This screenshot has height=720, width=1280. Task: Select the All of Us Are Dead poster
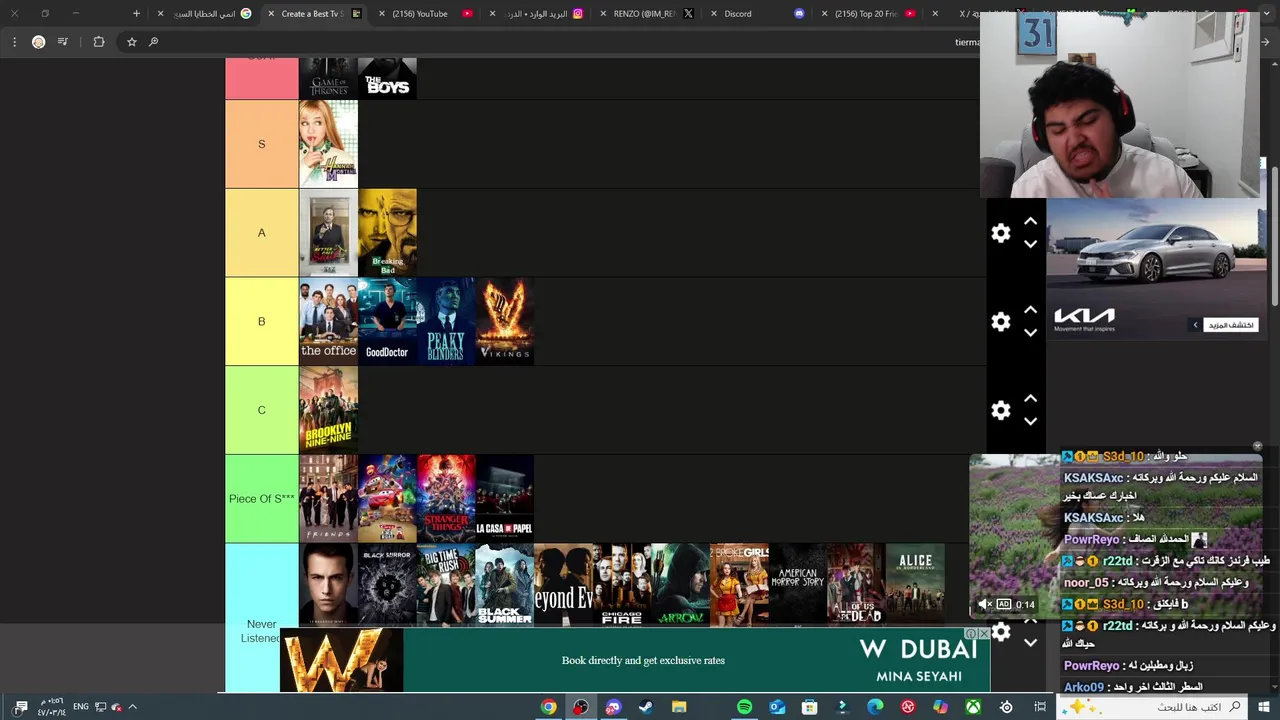[x=857, y=585]
